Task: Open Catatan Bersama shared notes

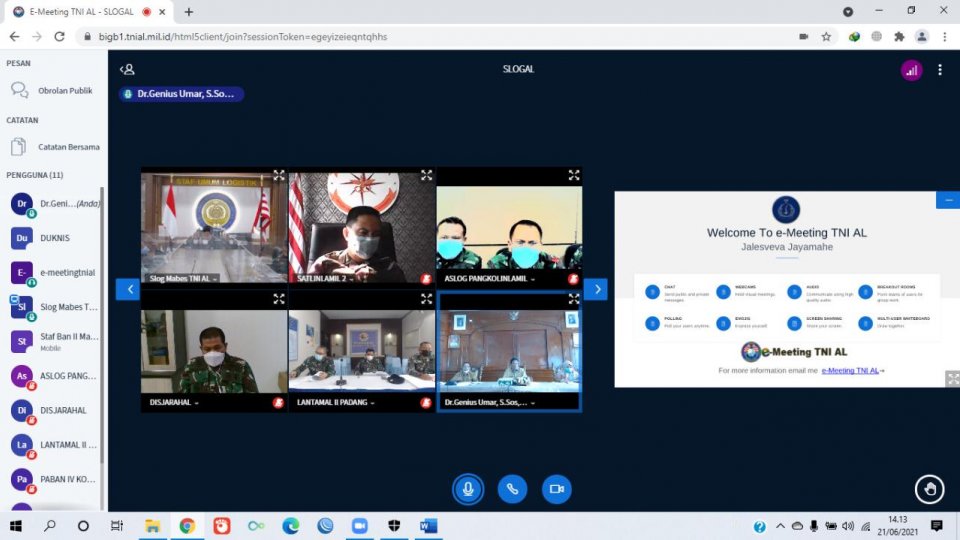Action: coord(53,147)
